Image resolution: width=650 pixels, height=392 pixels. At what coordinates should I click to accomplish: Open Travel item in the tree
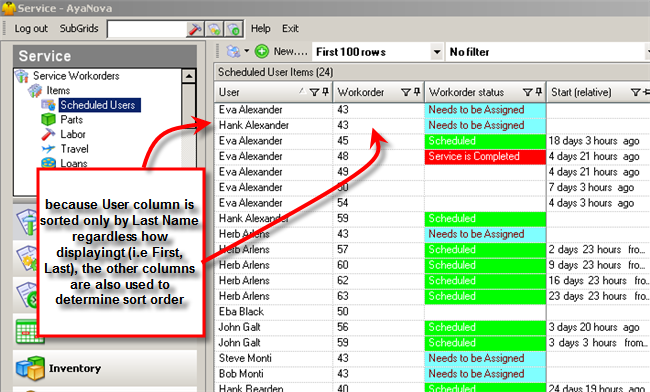(x=74, y=149)
